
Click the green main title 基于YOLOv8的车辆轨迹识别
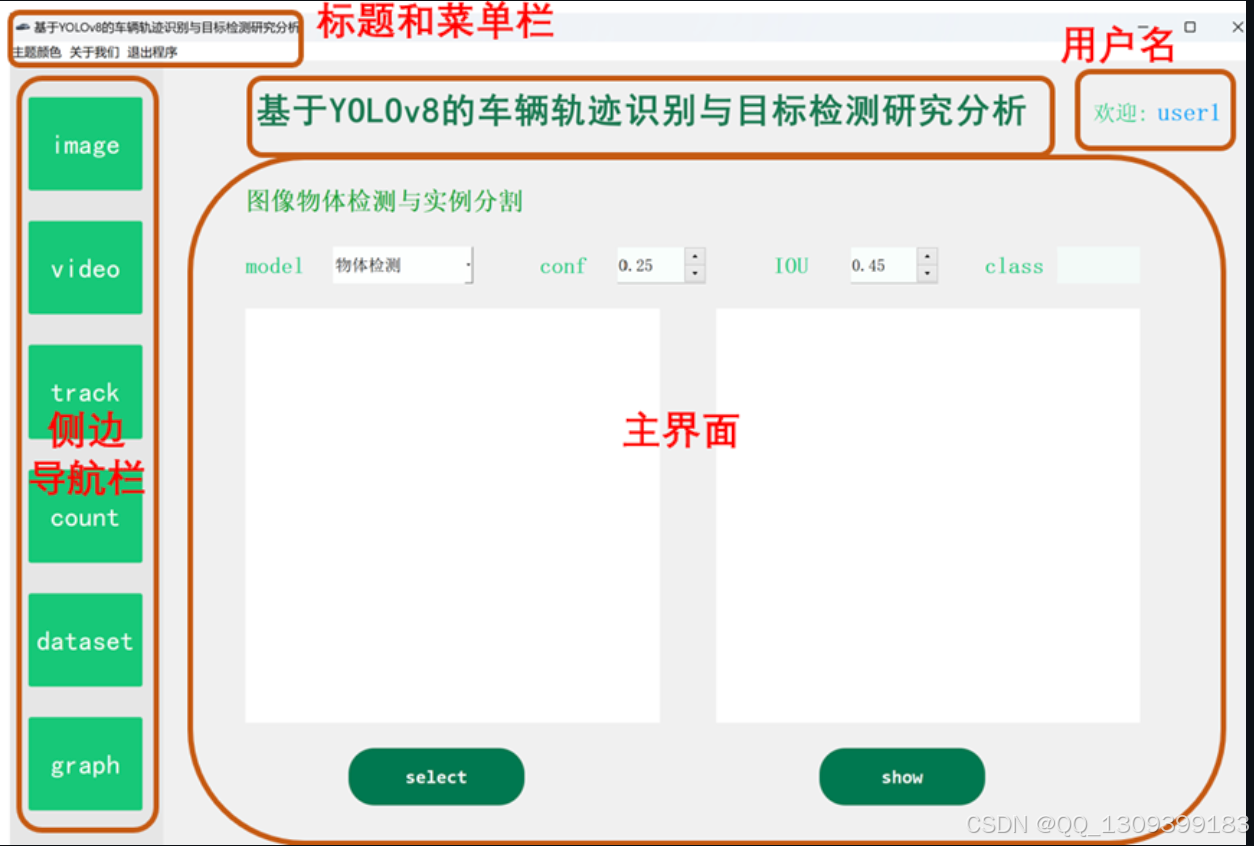click(x=641, y=111)
